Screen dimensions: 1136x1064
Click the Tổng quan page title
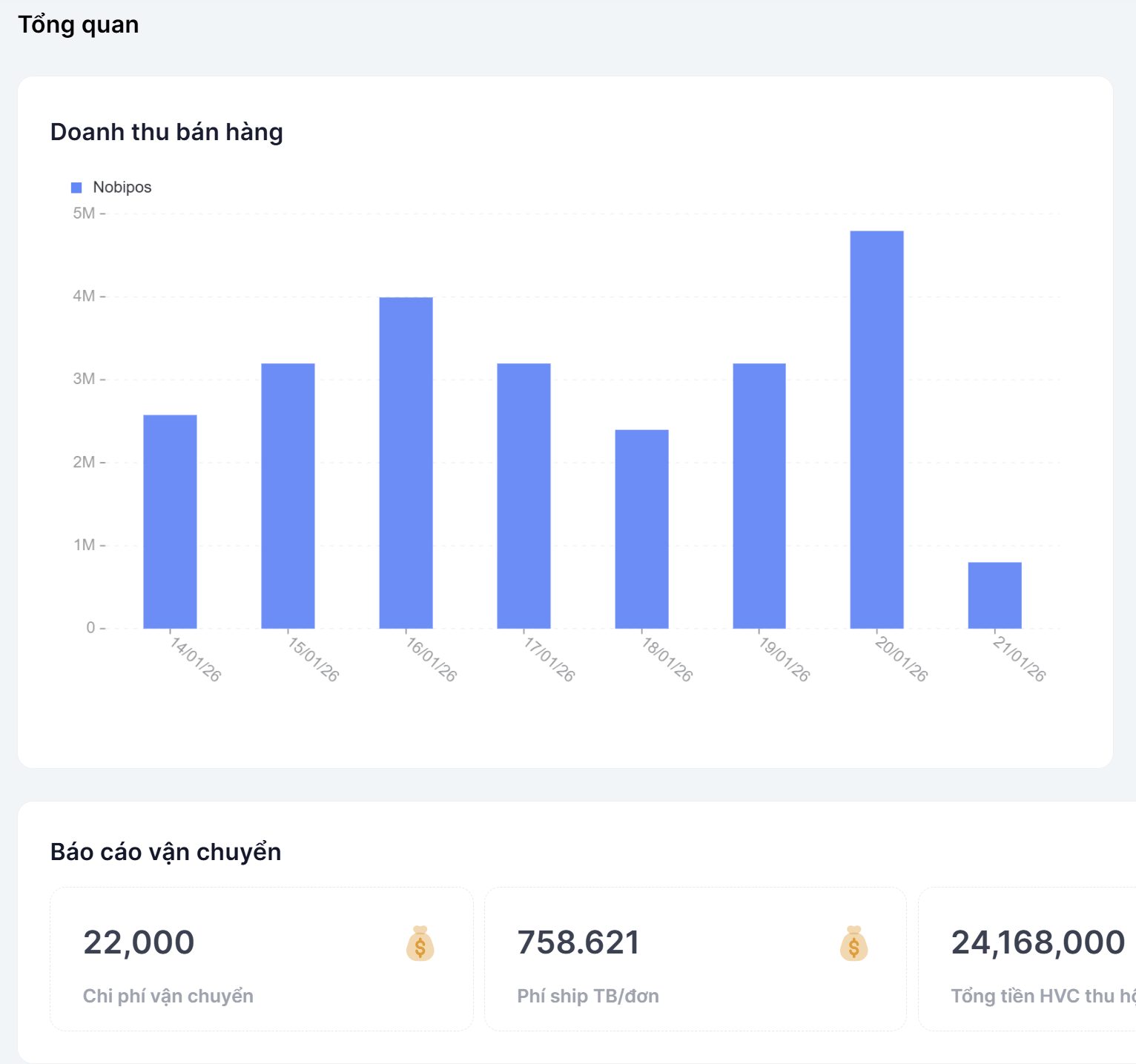point(79,24)
